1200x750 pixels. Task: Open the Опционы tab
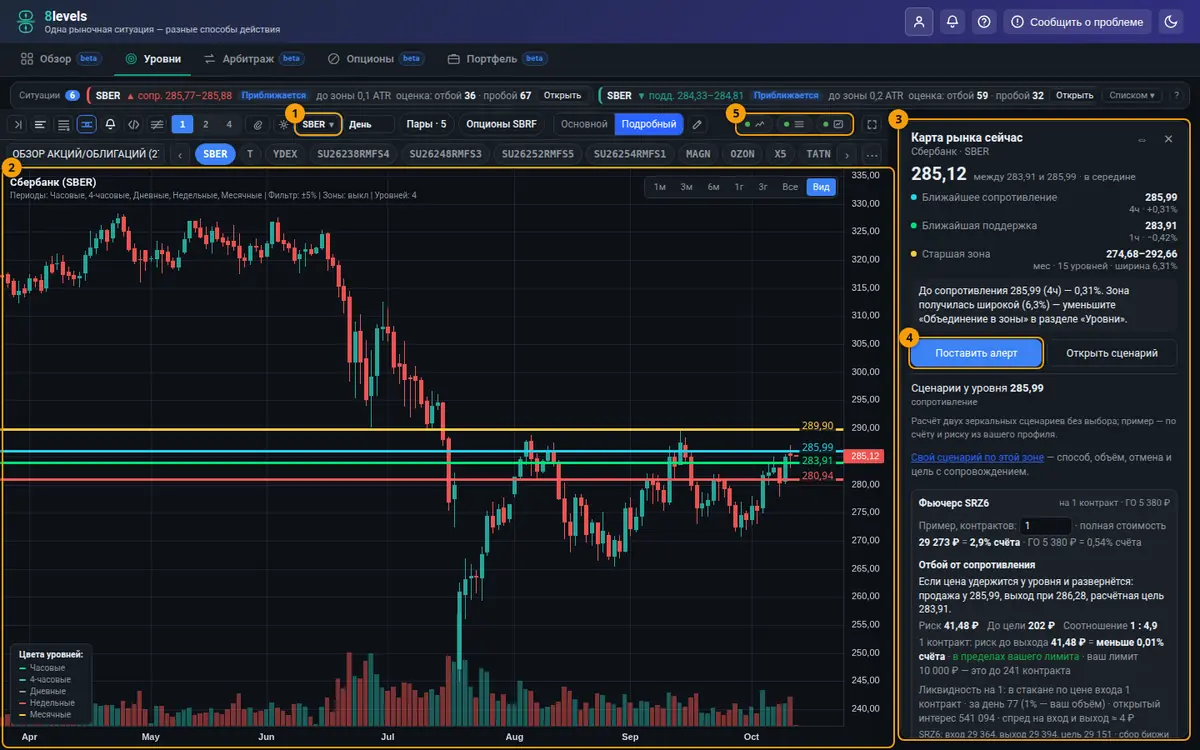point(376,59)
